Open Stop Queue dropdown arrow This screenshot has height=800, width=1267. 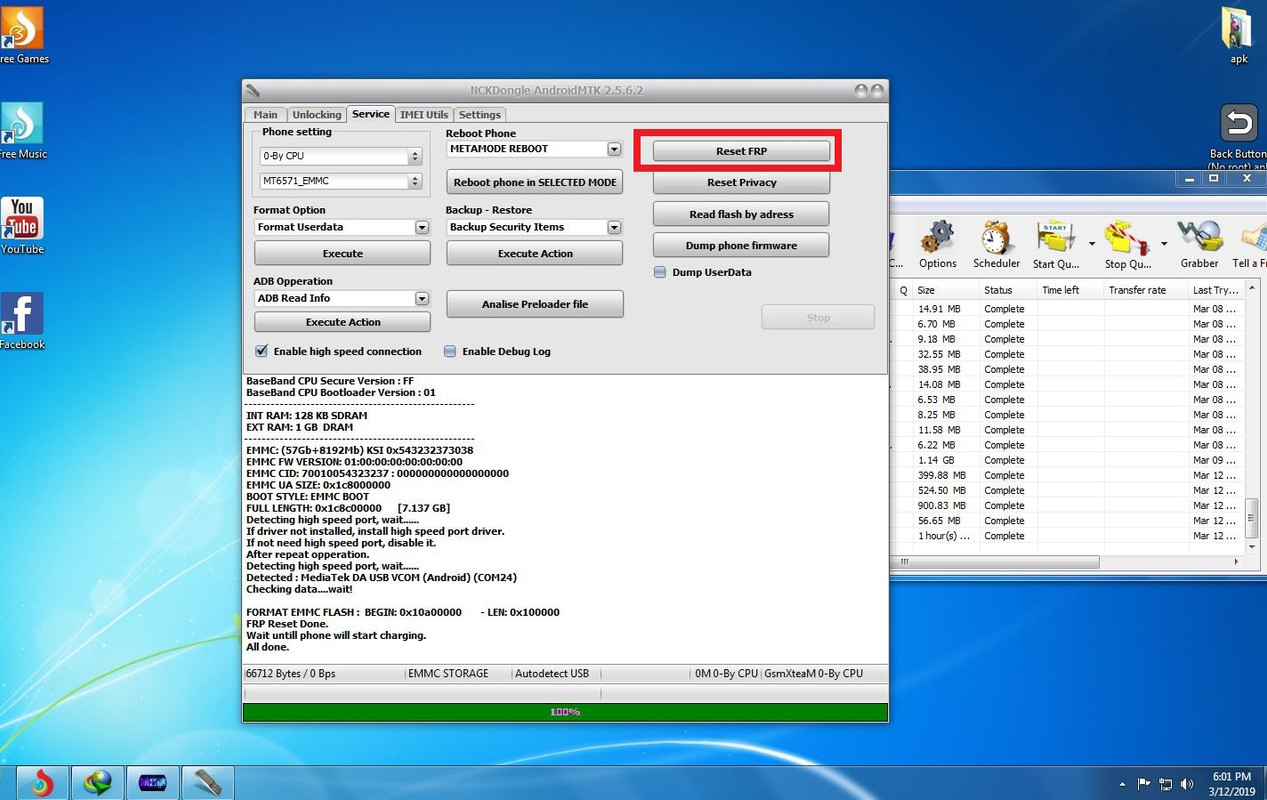1164,244
